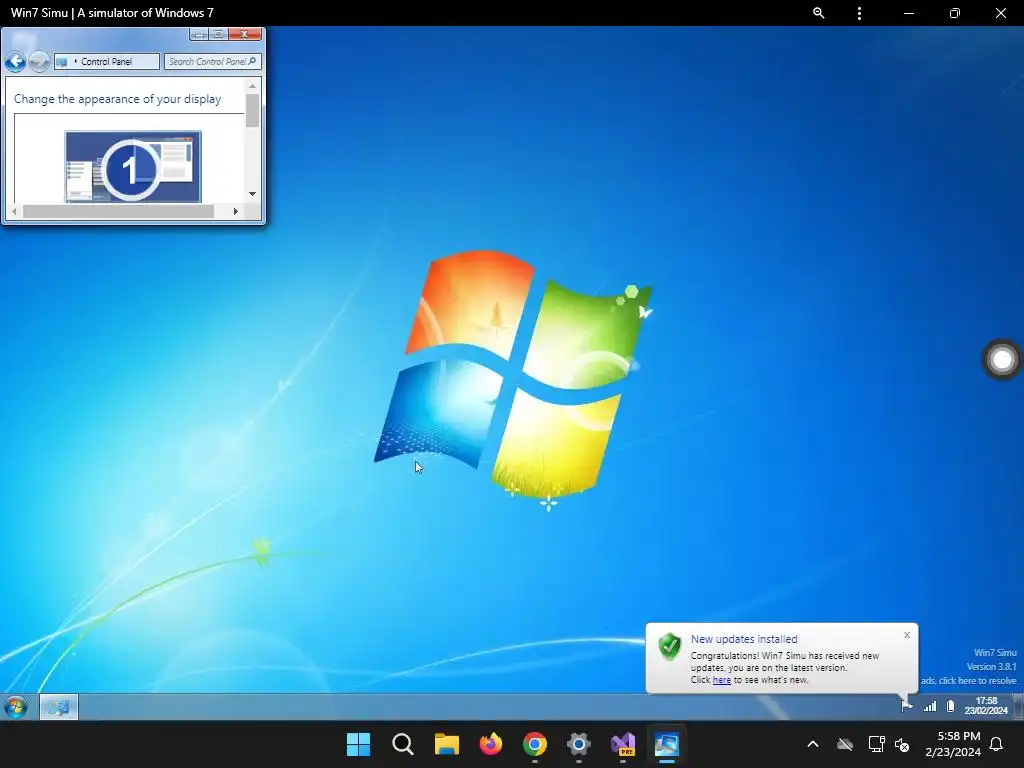1024x768 pixels.
Task: Click the 'ads, click here to resolve' text
Action: click(969, 680)
